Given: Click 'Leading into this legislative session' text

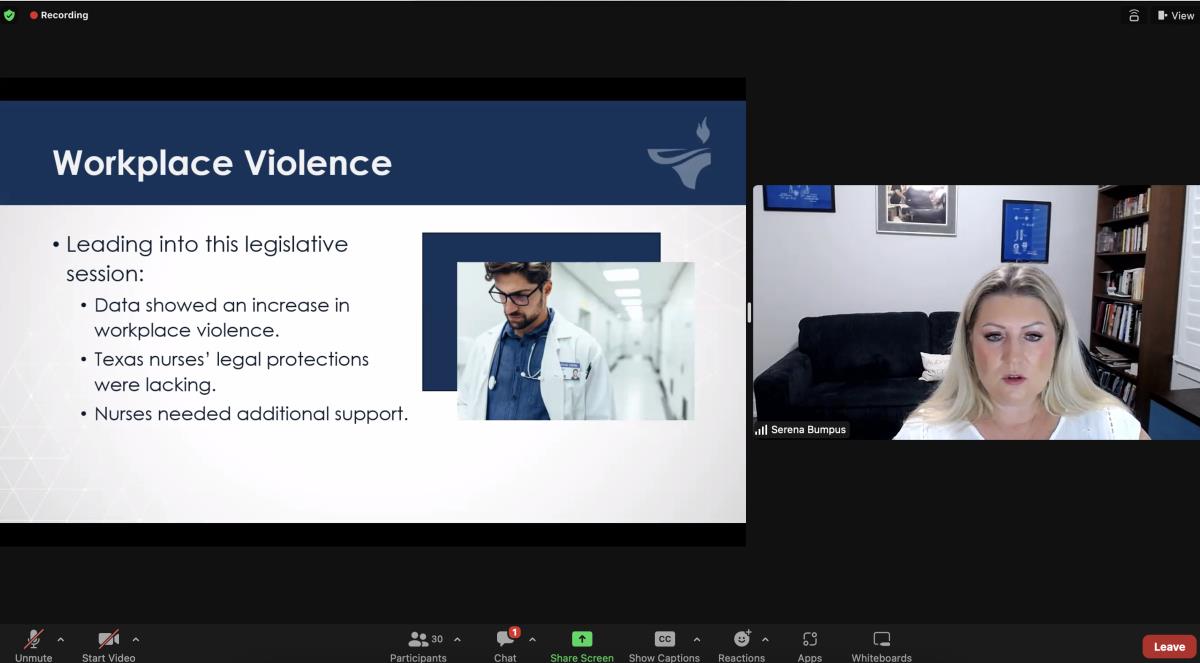Looking at the screenshot, I should pyautogui.click(x=207, y=258).
